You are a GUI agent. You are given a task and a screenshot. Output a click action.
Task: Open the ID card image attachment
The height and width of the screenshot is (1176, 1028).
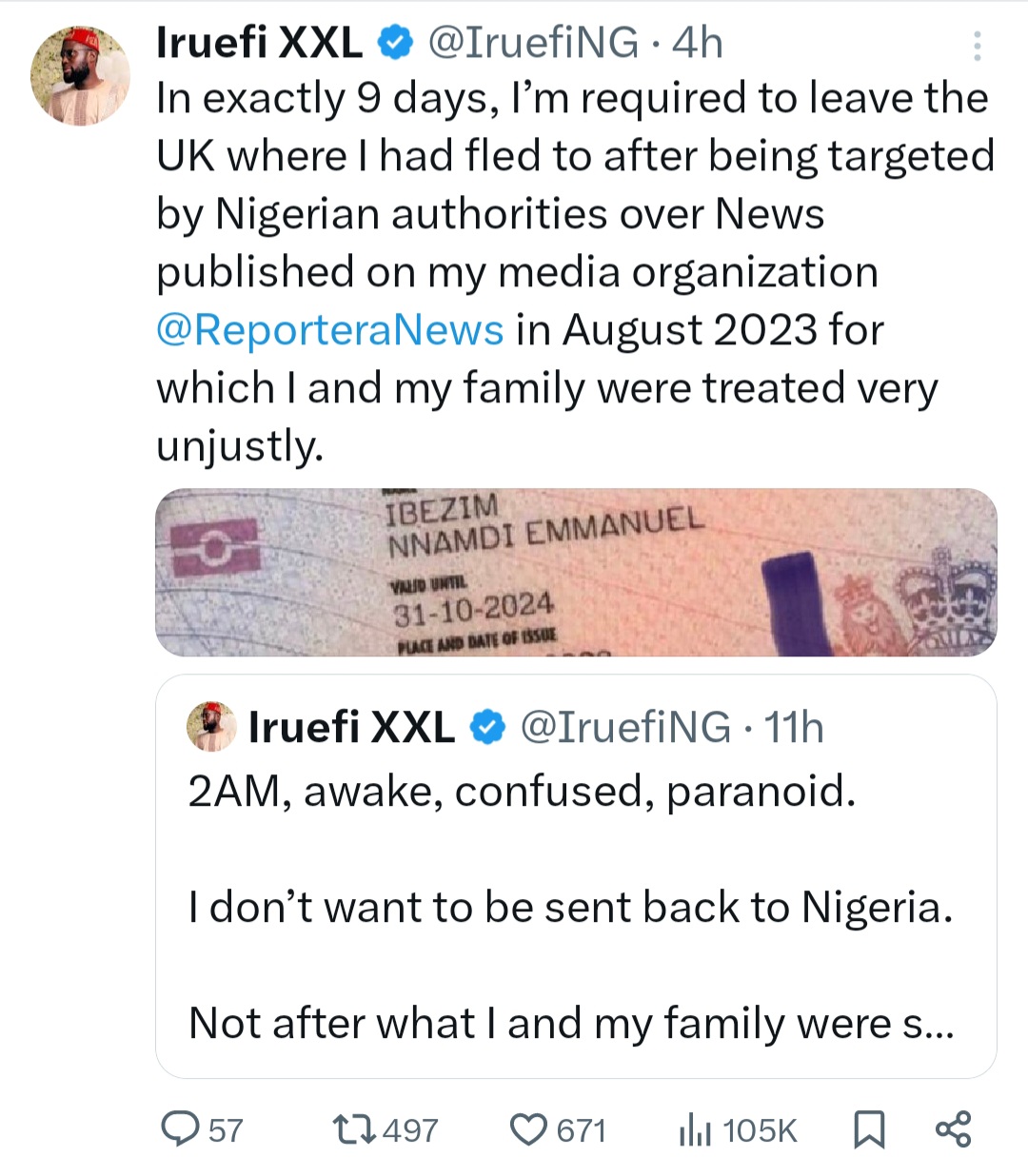click(x=576, y=572)
